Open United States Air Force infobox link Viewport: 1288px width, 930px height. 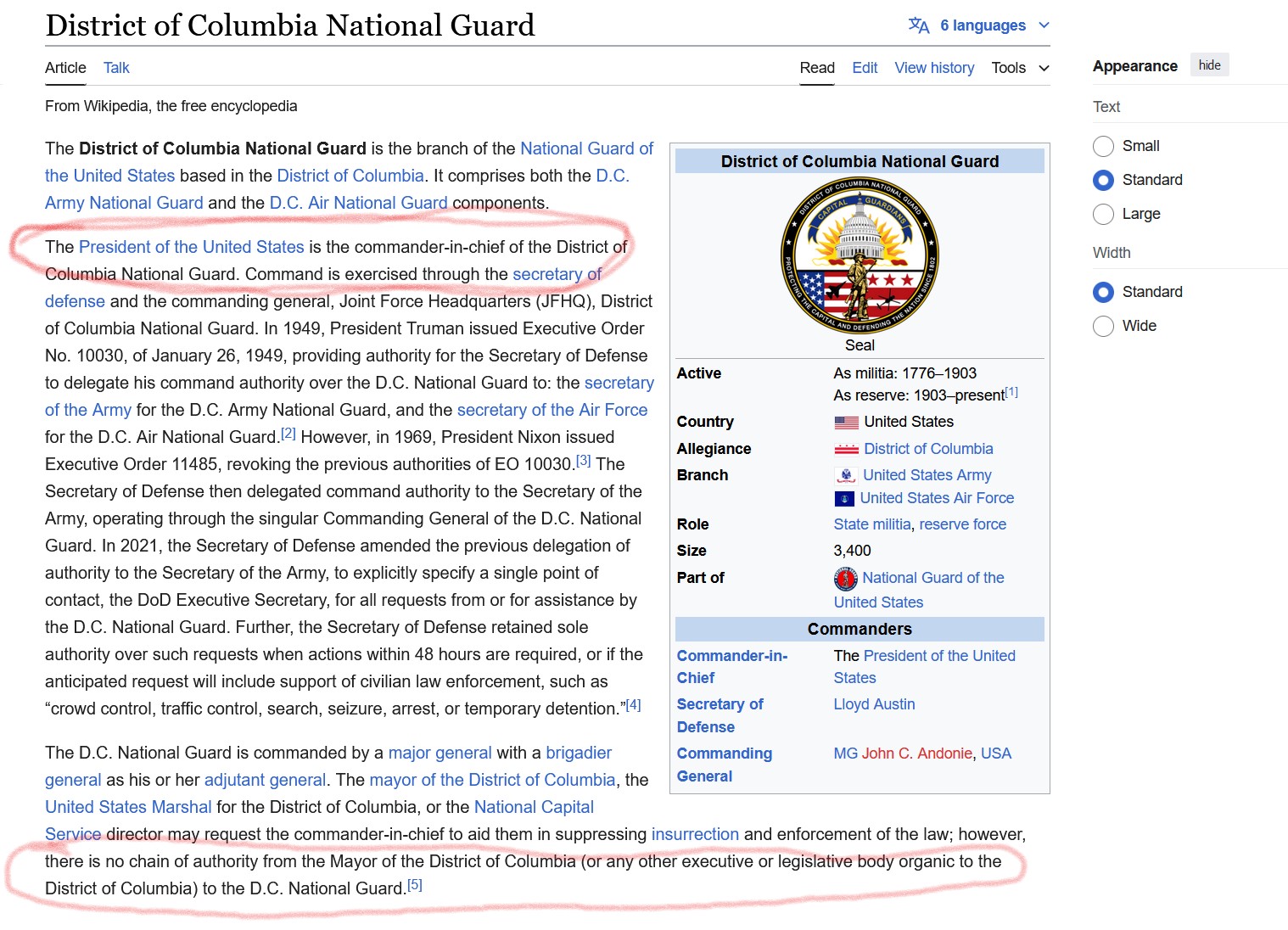937,498
